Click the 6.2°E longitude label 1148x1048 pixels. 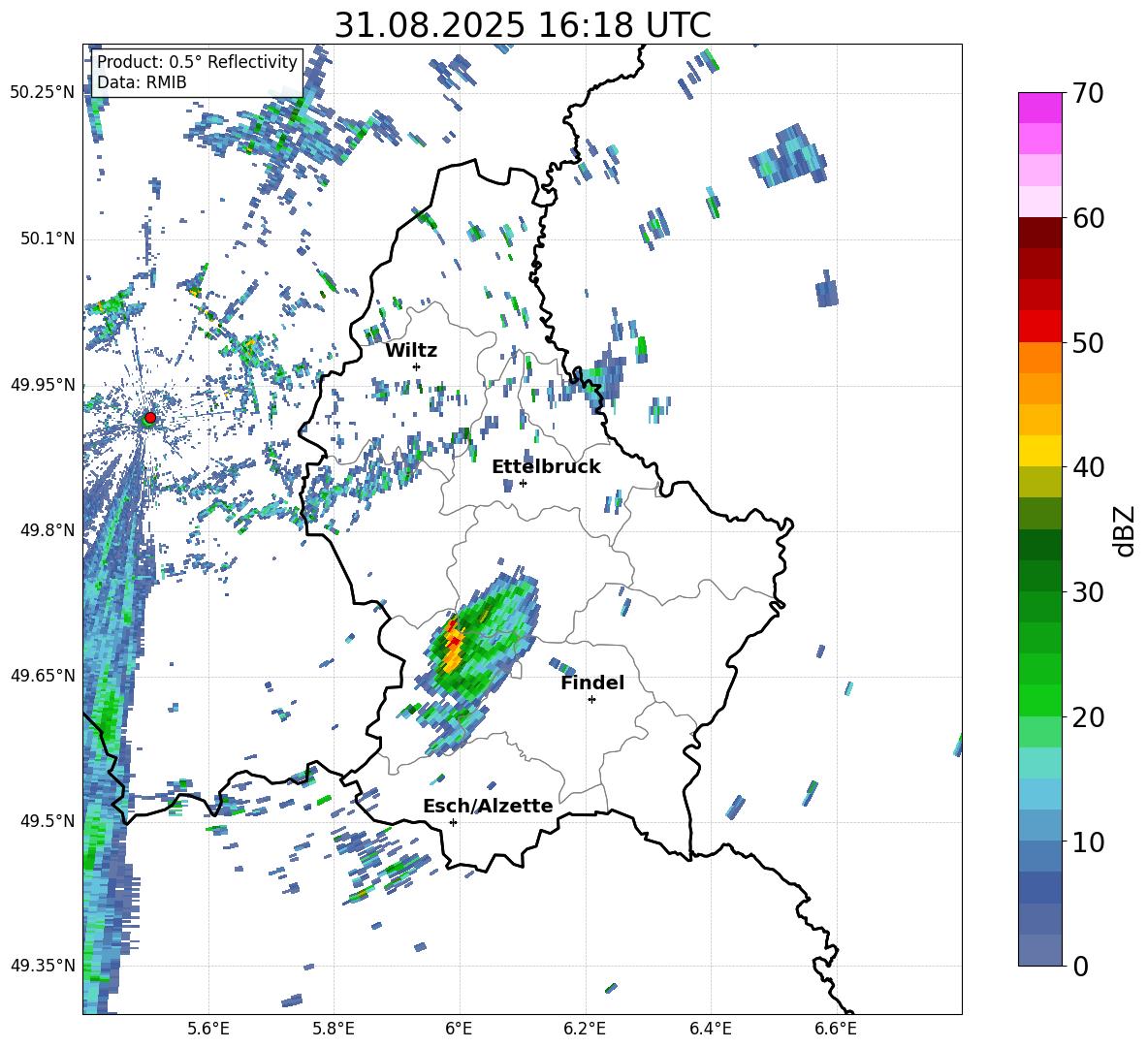(585, 1030)
